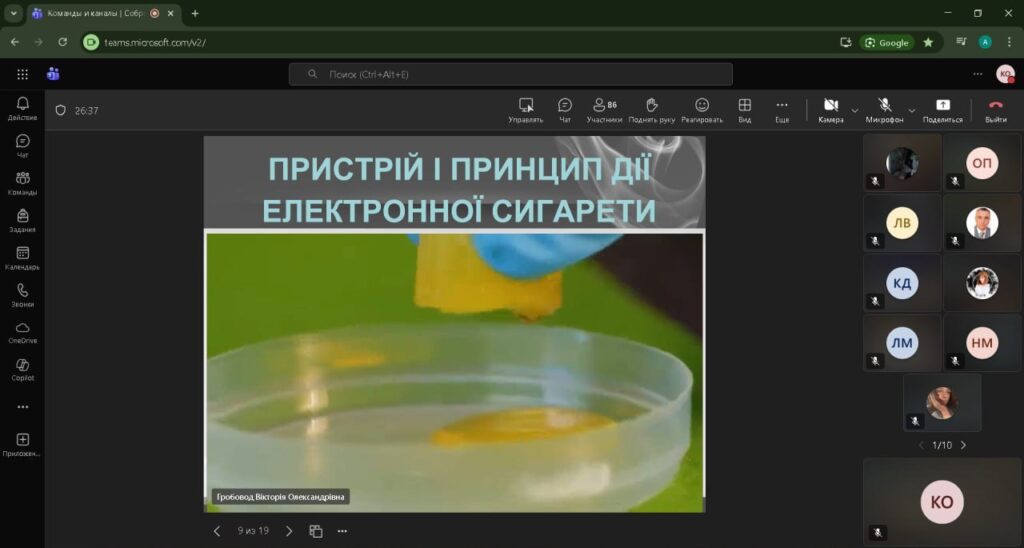The image size is (1024, 548).
Task: Toggle the Микрофон mute state
Action: click(x=884, y=109)
